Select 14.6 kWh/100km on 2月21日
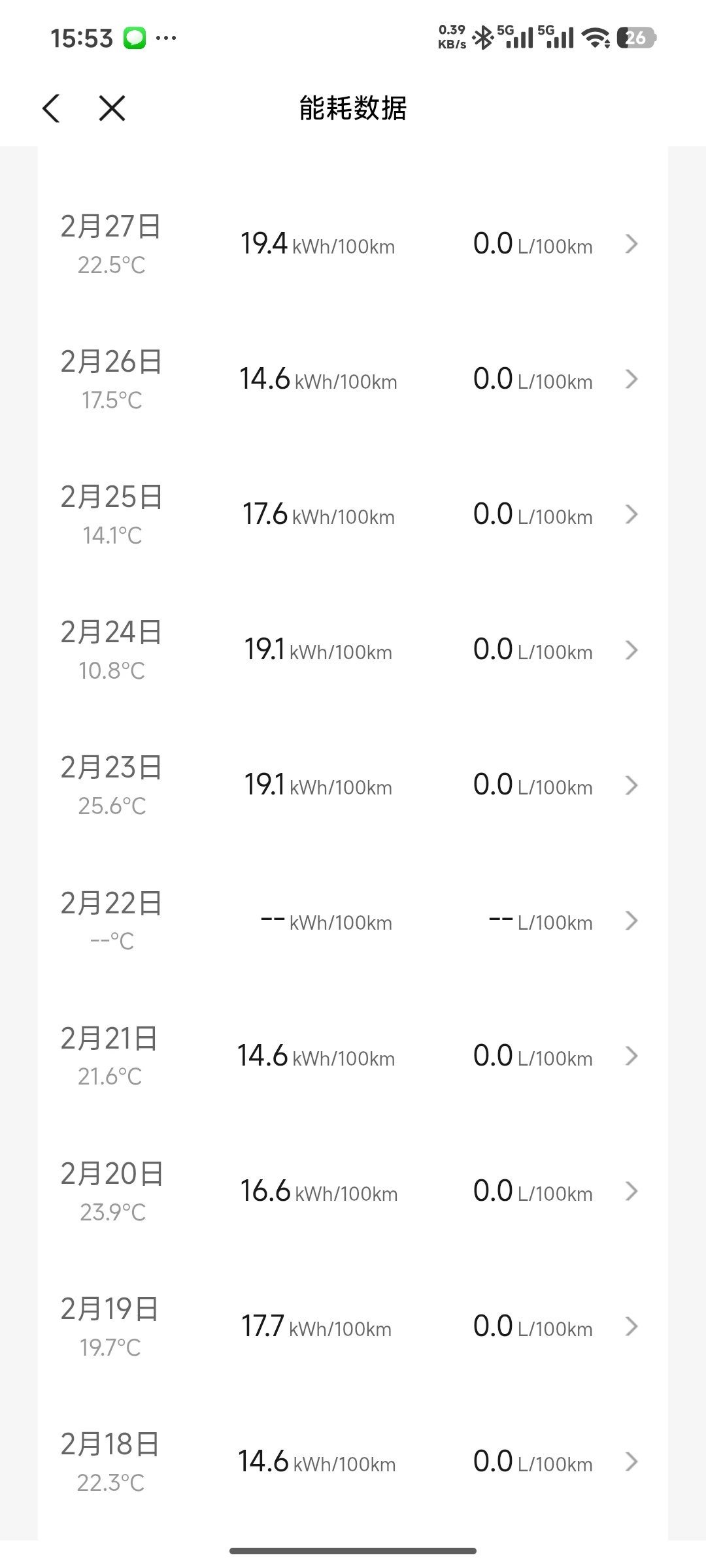Viewport: 706px width, 1568px height. [x=316, y=1056]
